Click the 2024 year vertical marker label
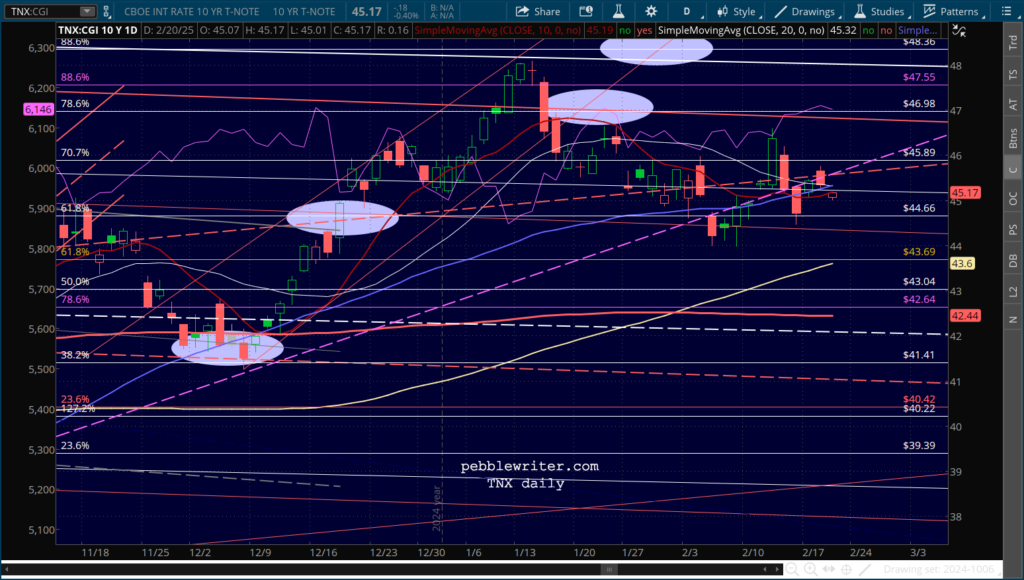Screen dimensions: 1024x580 437,508
